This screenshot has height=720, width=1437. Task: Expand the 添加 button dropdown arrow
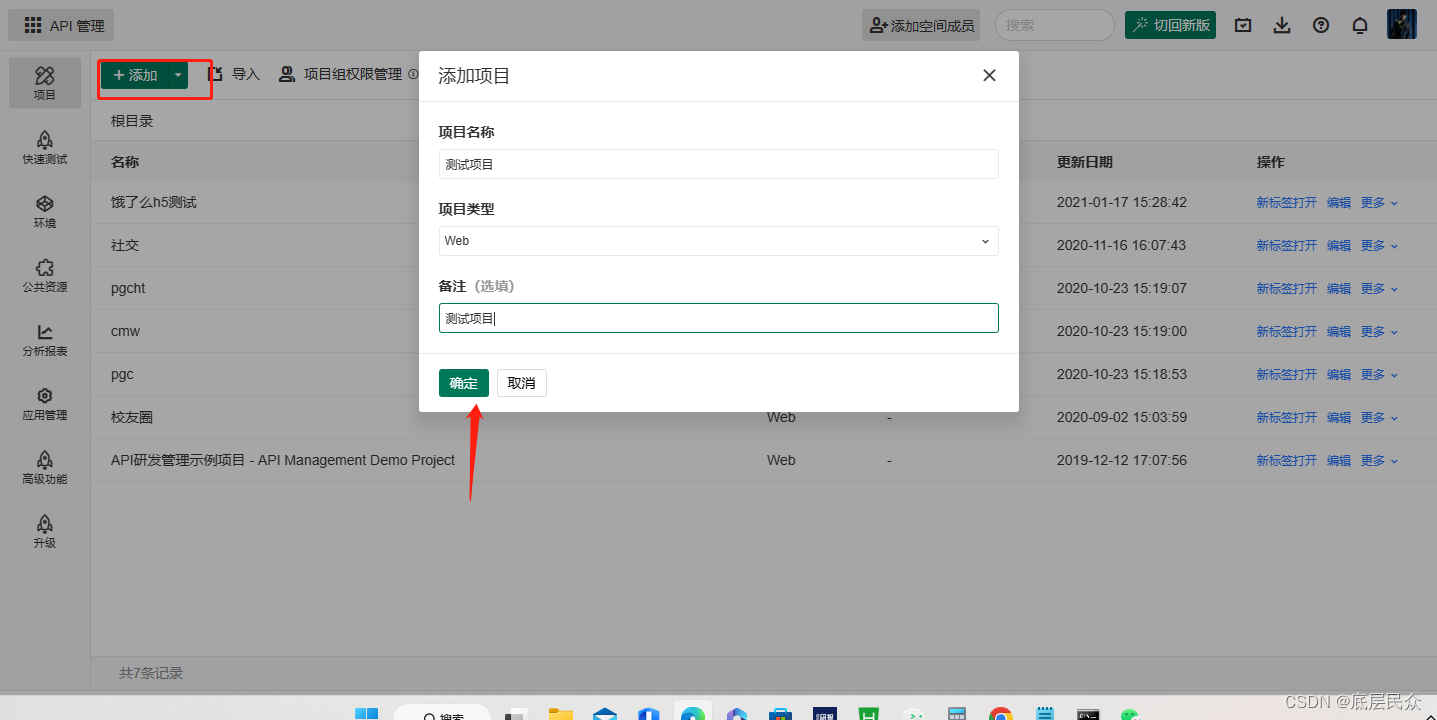[x=176, y=74]
